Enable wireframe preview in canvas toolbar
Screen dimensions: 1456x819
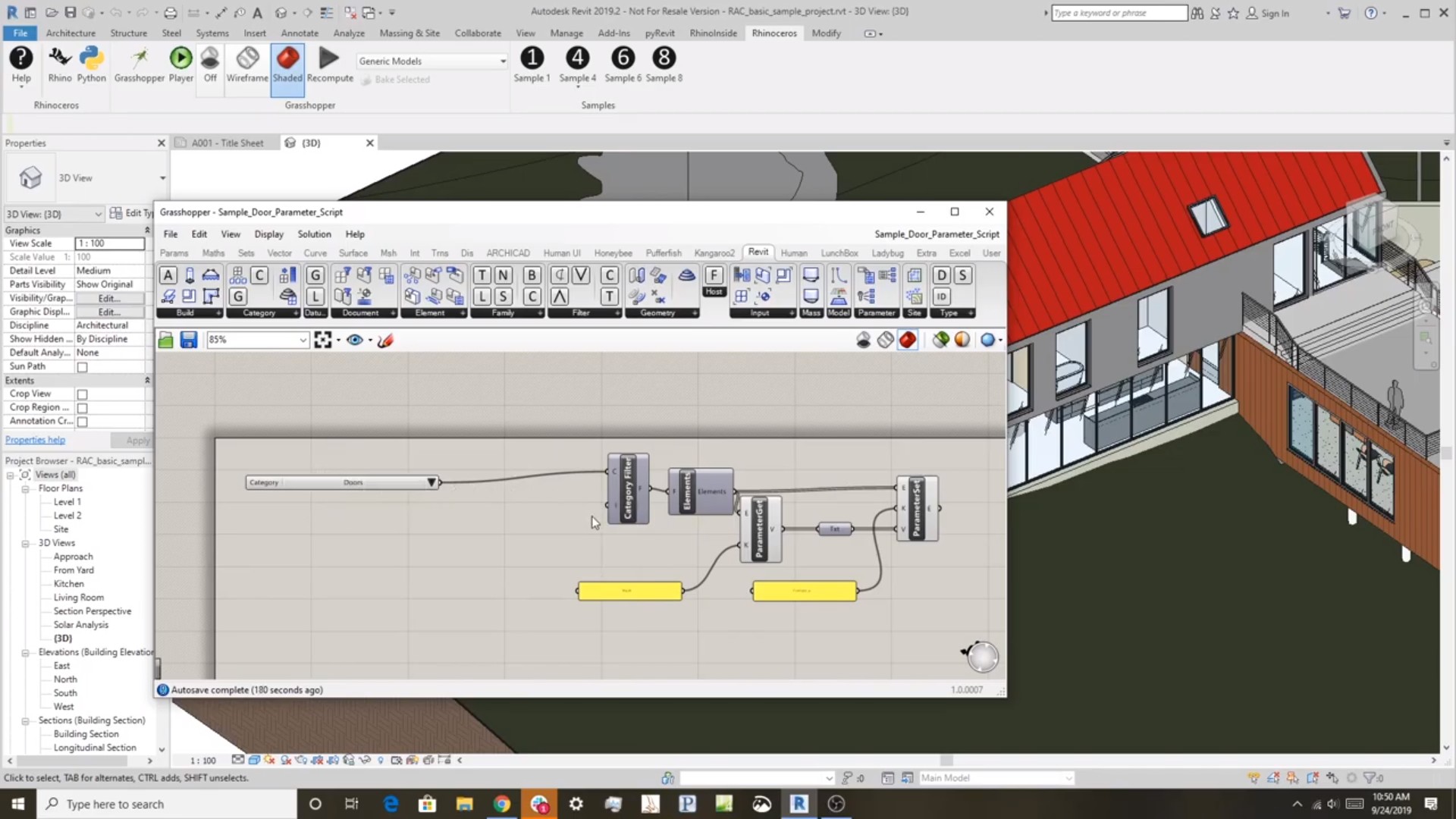tap(886, 340)
